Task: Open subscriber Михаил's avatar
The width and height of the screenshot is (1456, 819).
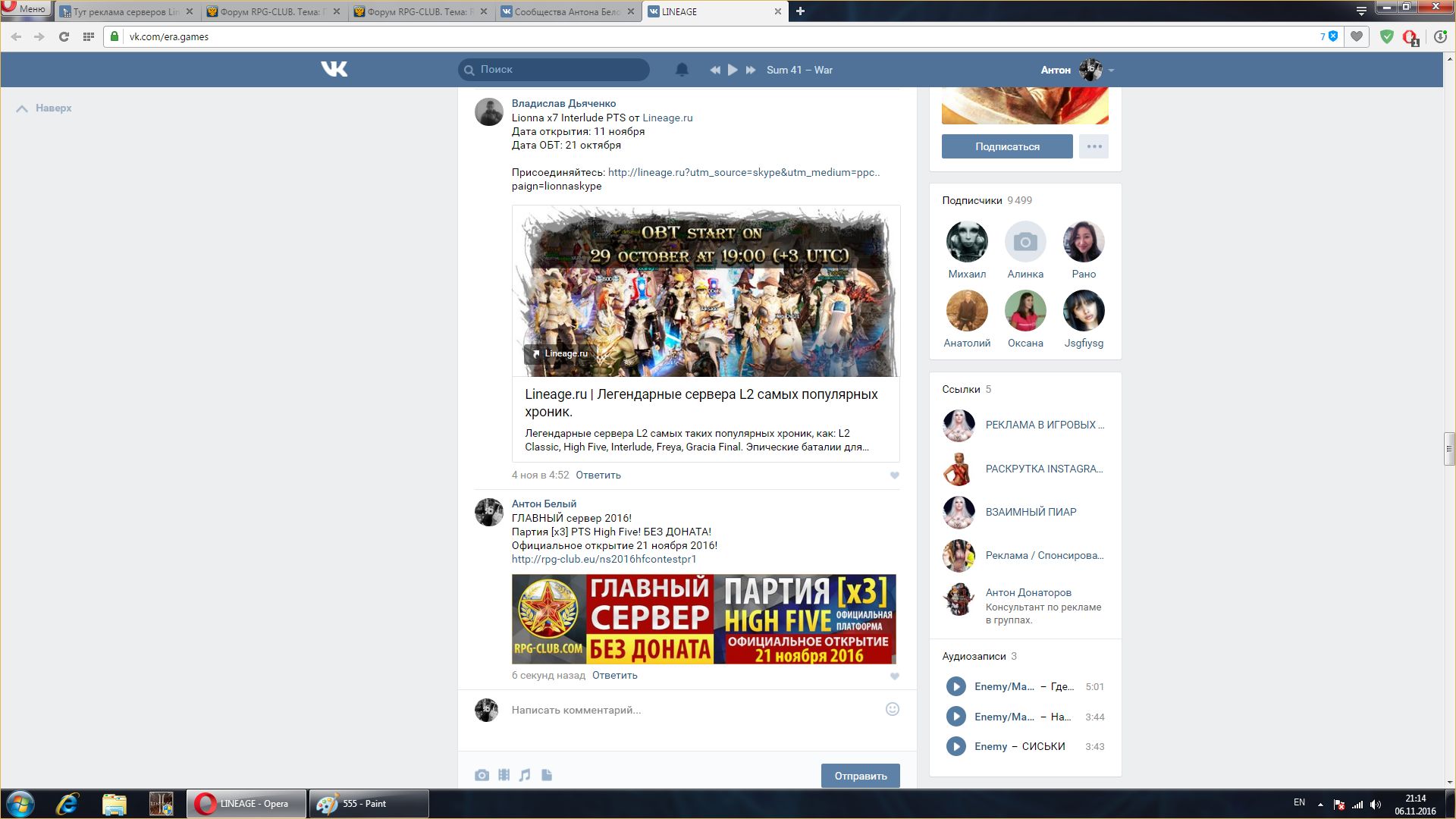Action: pos(967,242)
